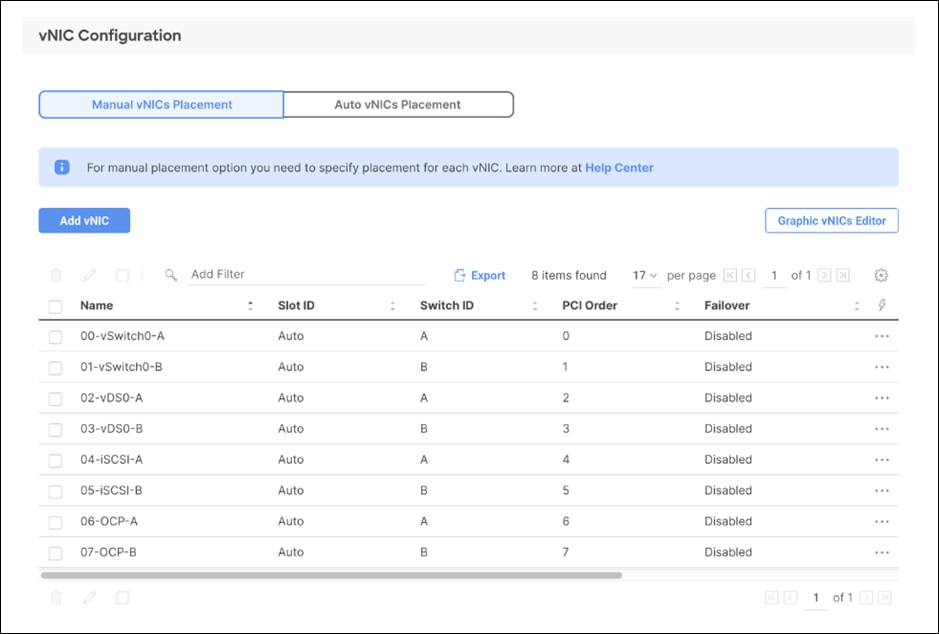
Task: Click the 'vNIC Configuration' heading
Action: click(110, 35)
